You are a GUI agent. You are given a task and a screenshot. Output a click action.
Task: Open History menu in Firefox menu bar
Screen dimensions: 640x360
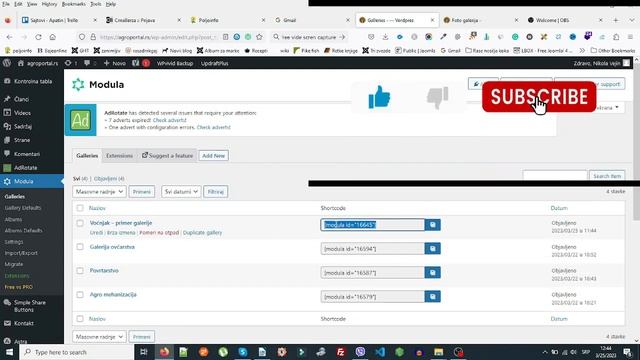click(49, 4)
